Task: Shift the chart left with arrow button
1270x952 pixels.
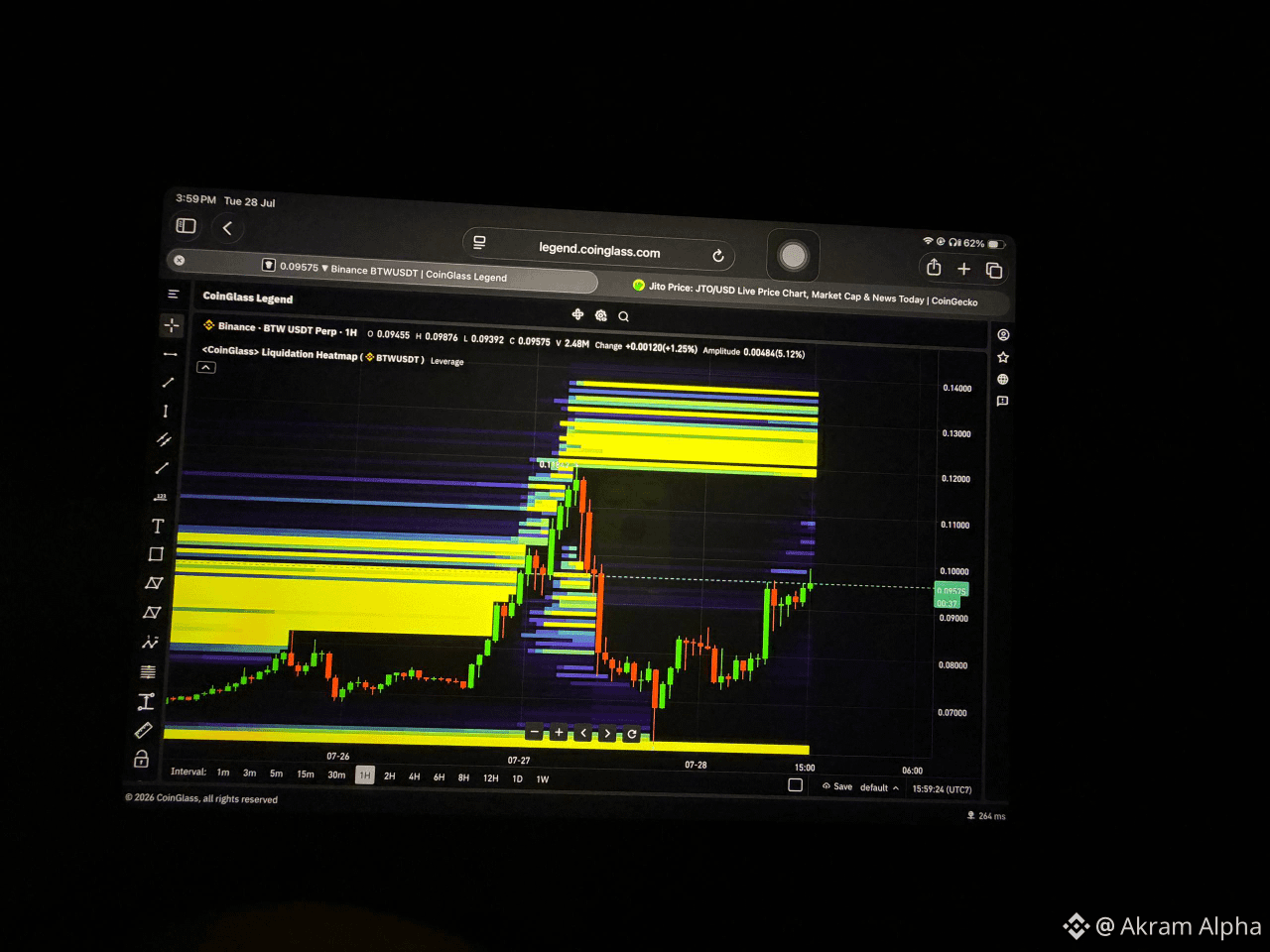Action: pos(583,734)
